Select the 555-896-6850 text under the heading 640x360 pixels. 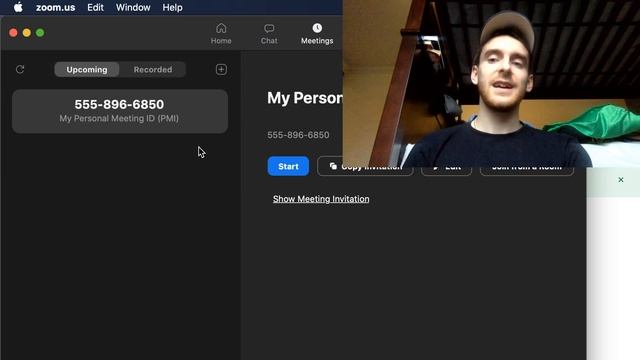tap(298, 135)
